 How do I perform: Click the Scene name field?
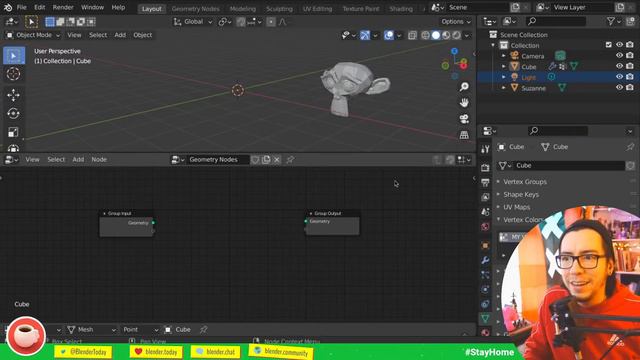tap(478, 7)
